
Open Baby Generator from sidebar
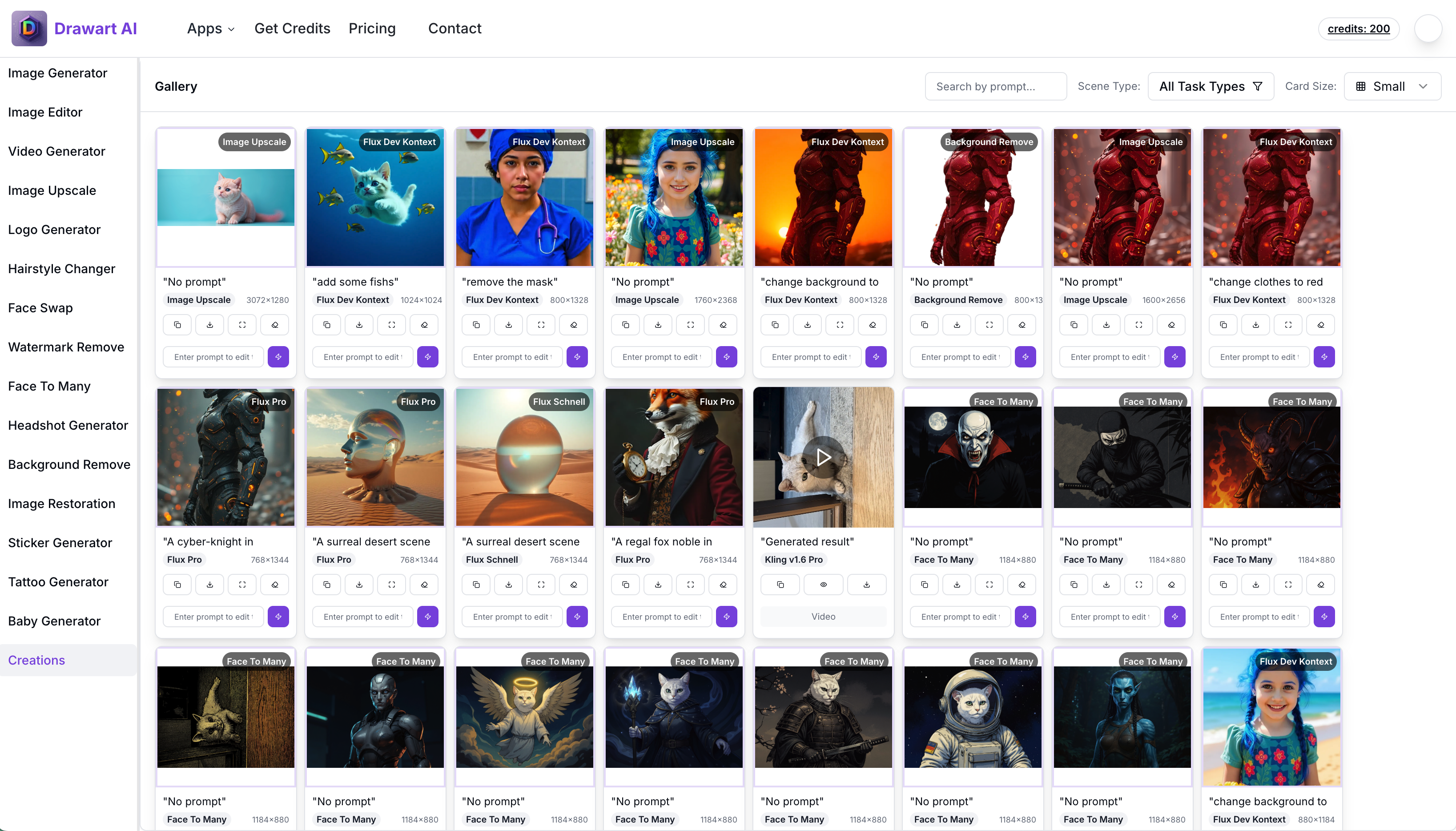coord(54,621)
